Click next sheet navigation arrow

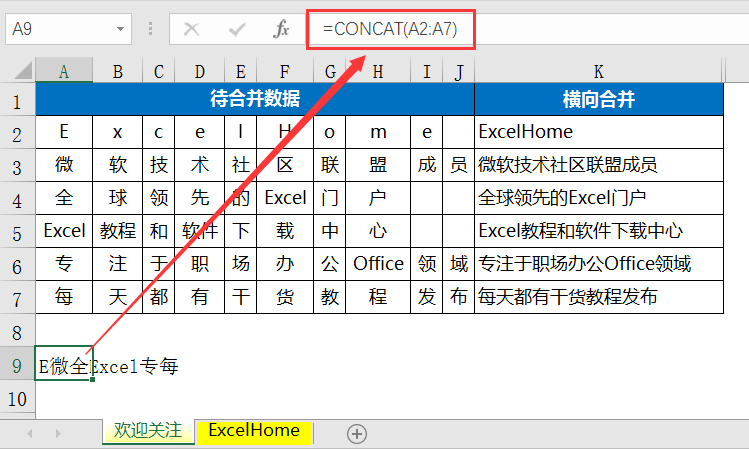click(x=58, y=433)
